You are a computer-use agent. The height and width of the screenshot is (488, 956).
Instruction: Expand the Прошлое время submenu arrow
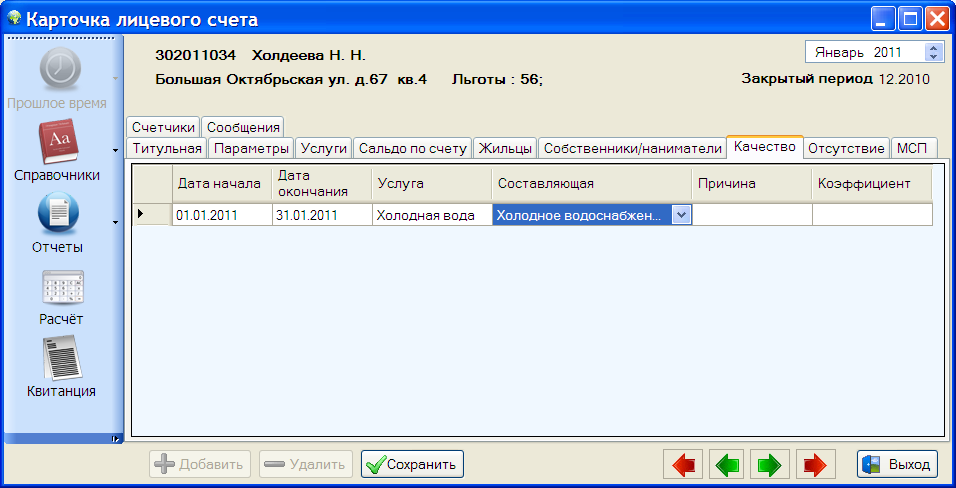tap(115, 79)
